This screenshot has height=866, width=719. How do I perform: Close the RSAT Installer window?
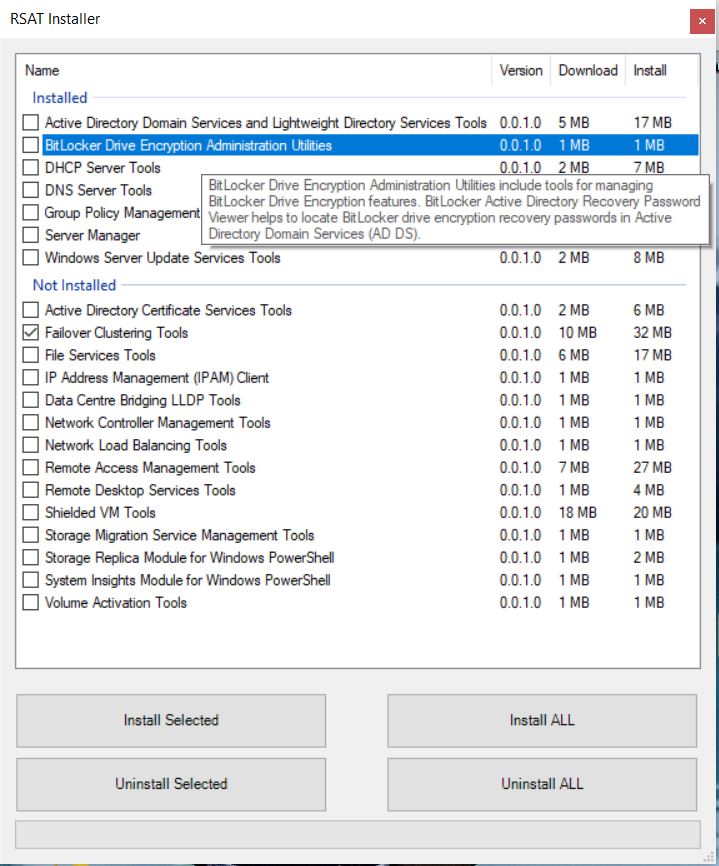point(702,21)
